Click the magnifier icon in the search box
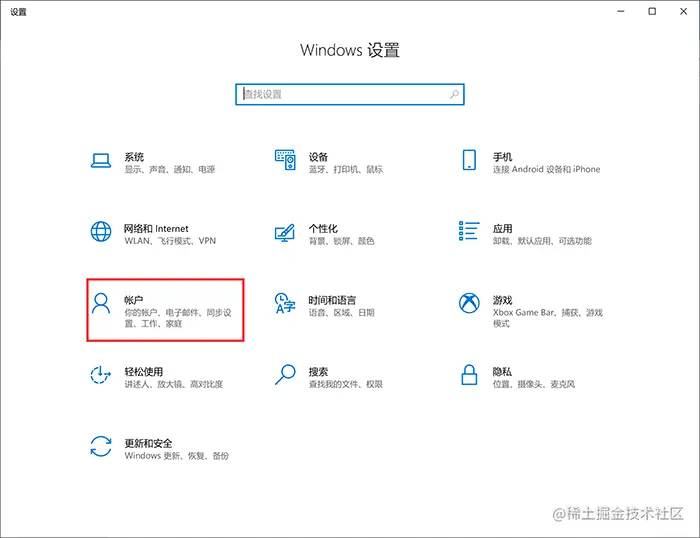Screen dimensions: 700x538 click(454, 94)
